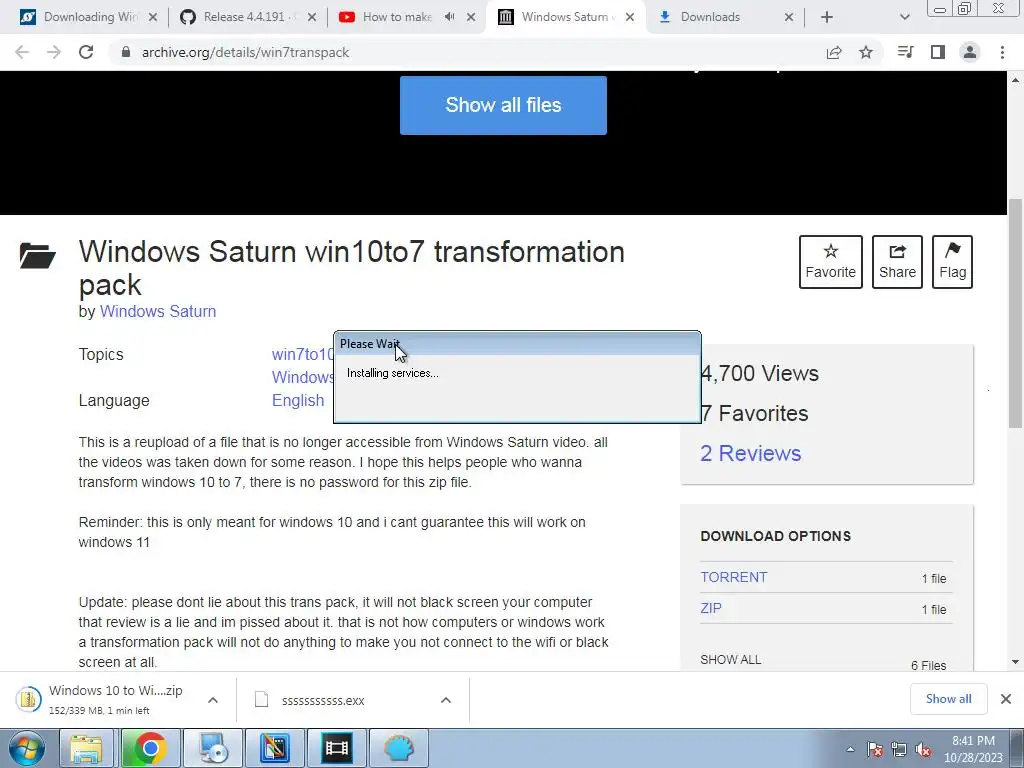Open the blue clapperboard taskbar app
1024x768 pixels.
pyautogui.click(x=275, y=748)
